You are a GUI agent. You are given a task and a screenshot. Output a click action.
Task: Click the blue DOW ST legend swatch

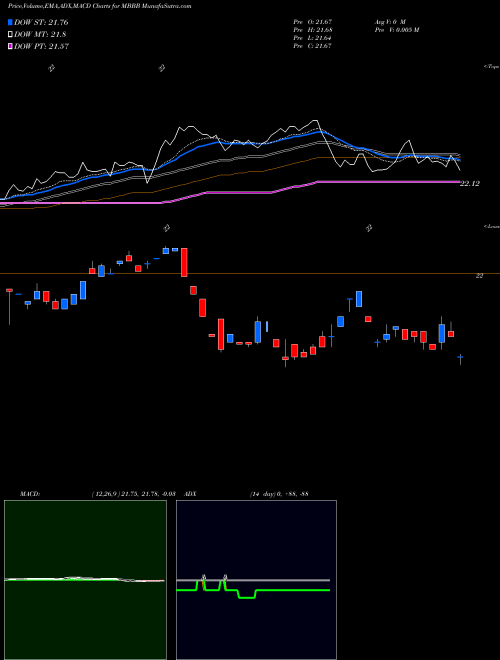(x=10, y=23)
